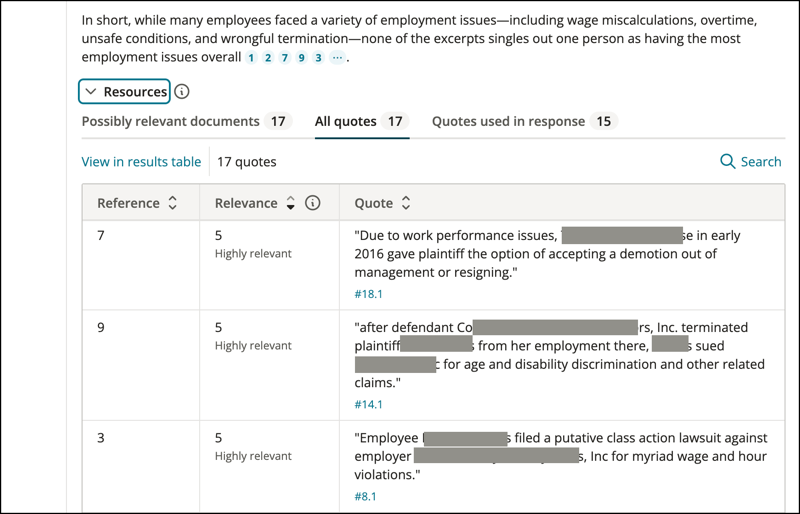
Task: Sort by the Quote column arrows
Action: coord(406,203)
